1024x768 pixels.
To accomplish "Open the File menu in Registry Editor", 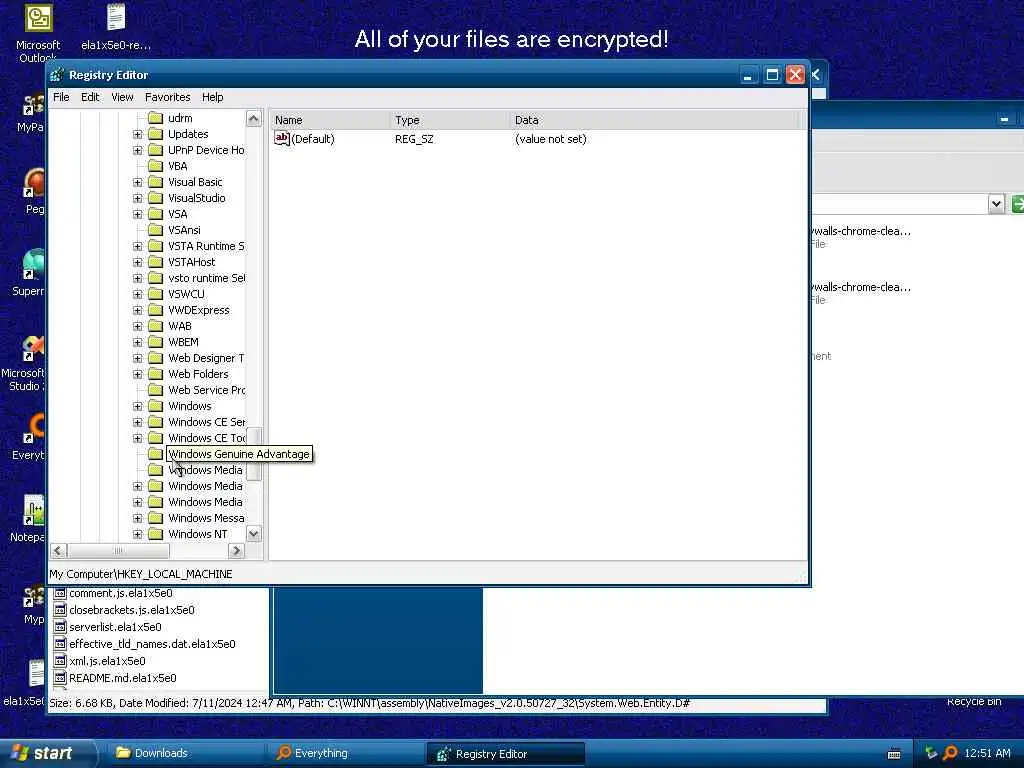I will pos(61,97).
